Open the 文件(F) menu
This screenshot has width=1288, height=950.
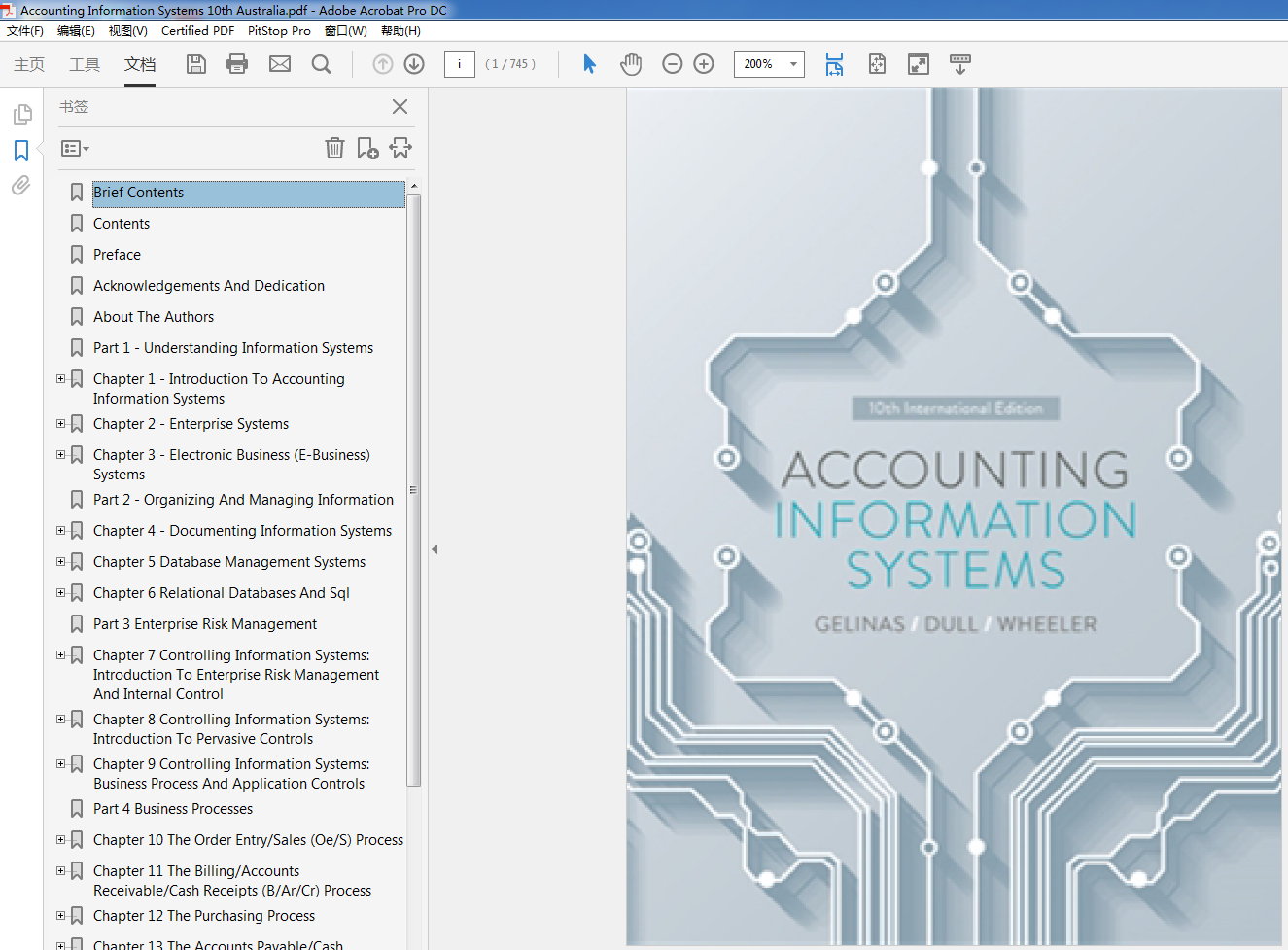tap(25, 31)
